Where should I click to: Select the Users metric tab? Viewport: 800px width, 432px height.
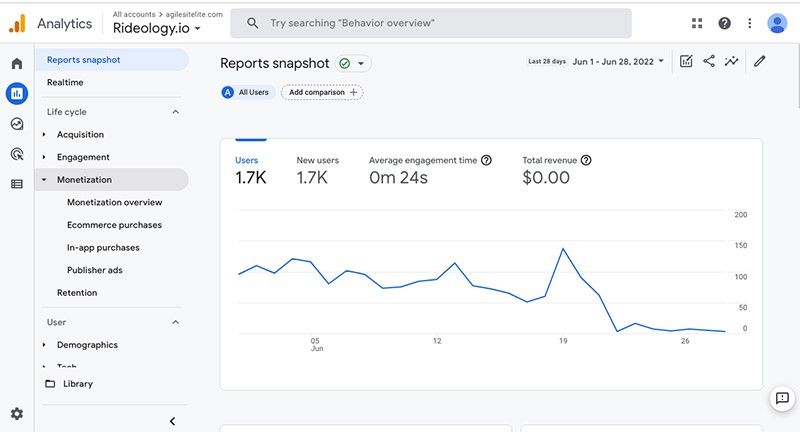[x=251, y=170]
